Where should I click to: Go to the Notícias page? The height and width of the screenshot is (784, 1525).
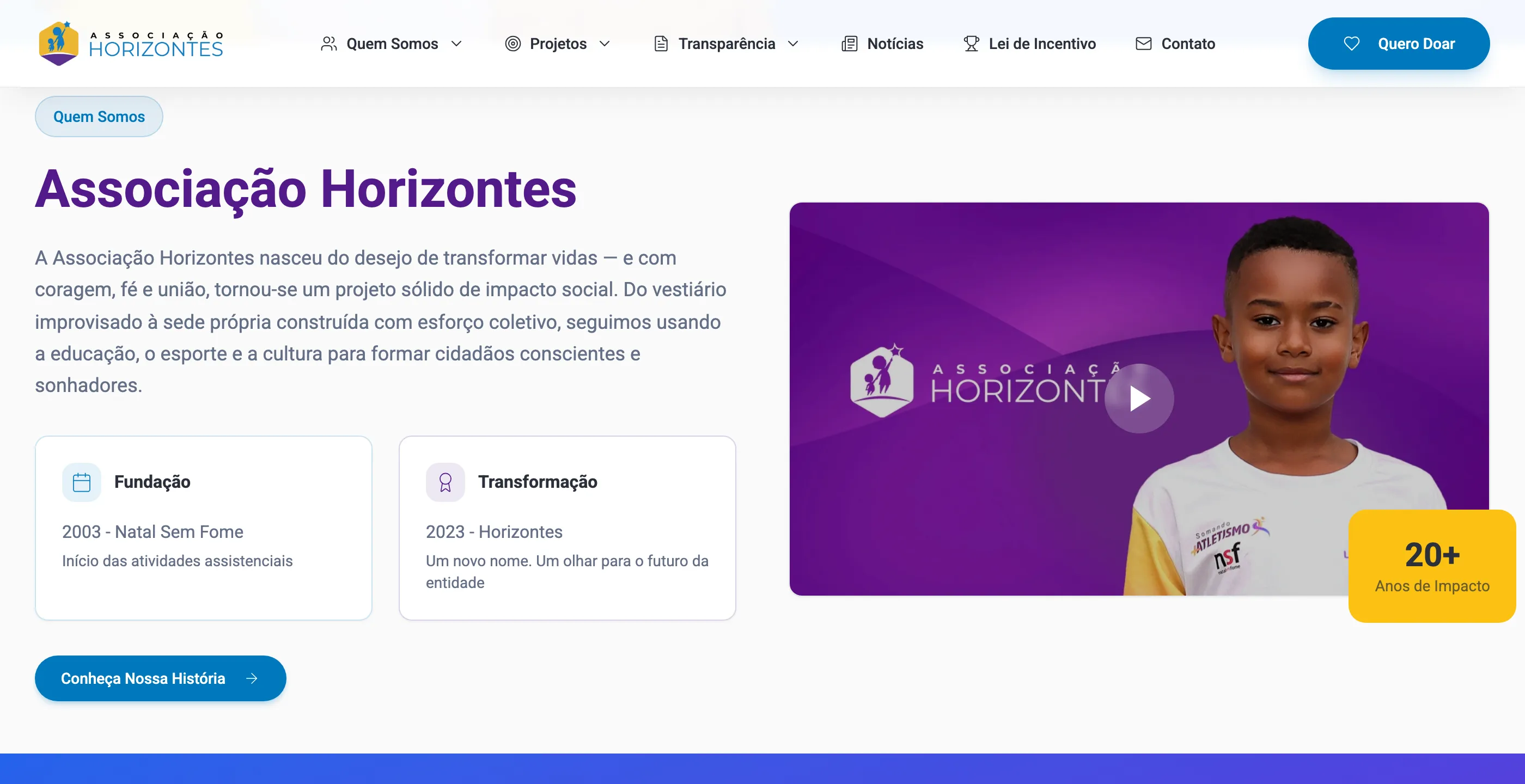(882, 44)
